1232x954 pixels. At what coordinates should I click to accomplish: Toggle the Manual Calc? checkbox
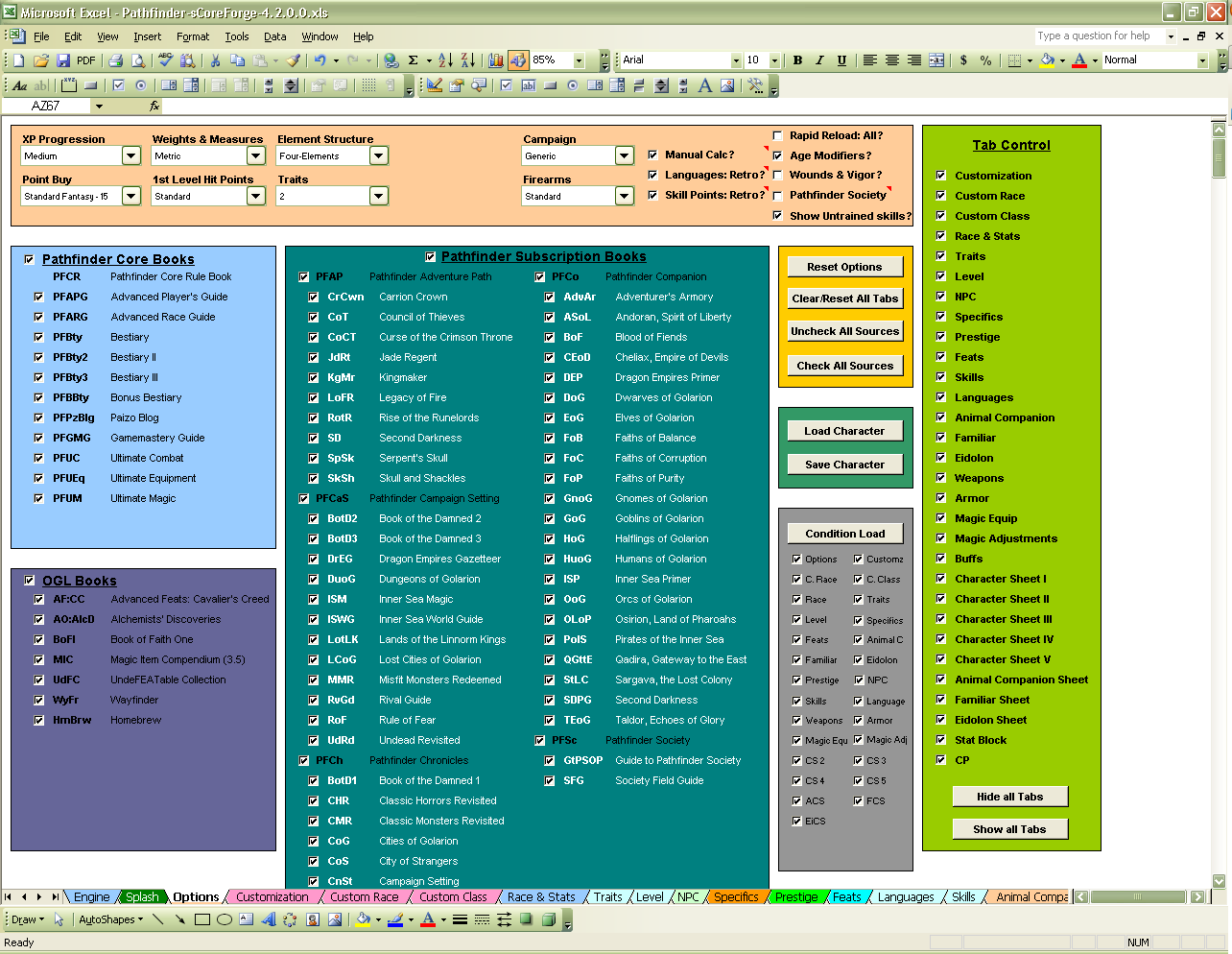pos(652,155)
